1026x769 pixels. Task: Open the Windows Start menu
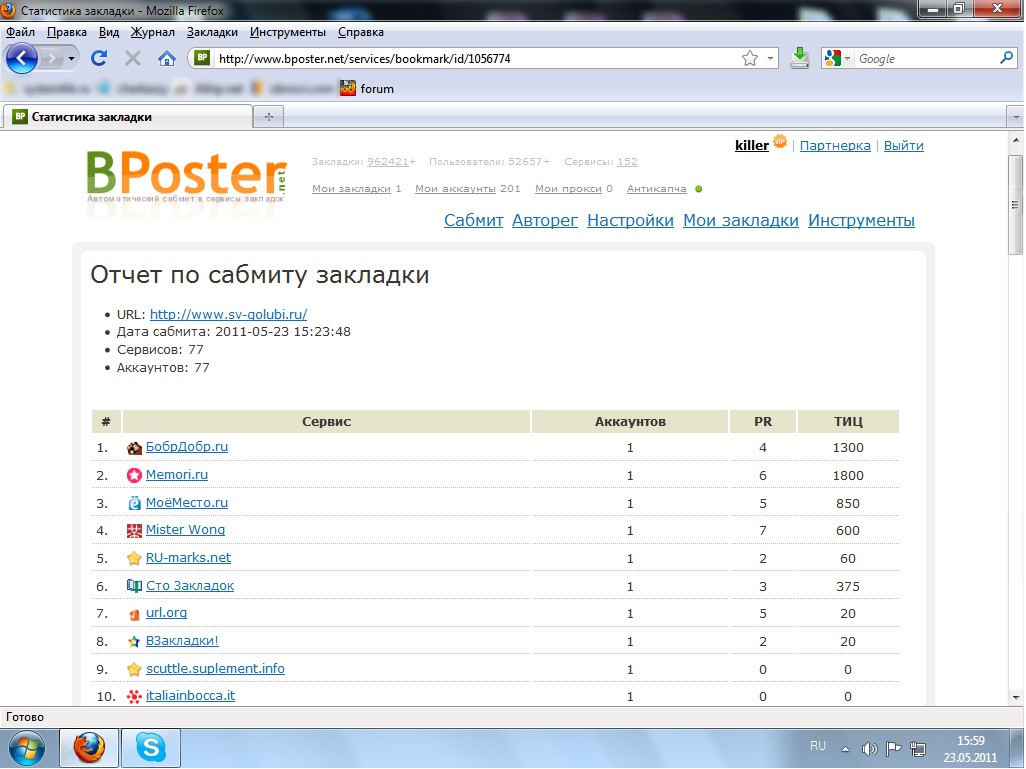26,748
